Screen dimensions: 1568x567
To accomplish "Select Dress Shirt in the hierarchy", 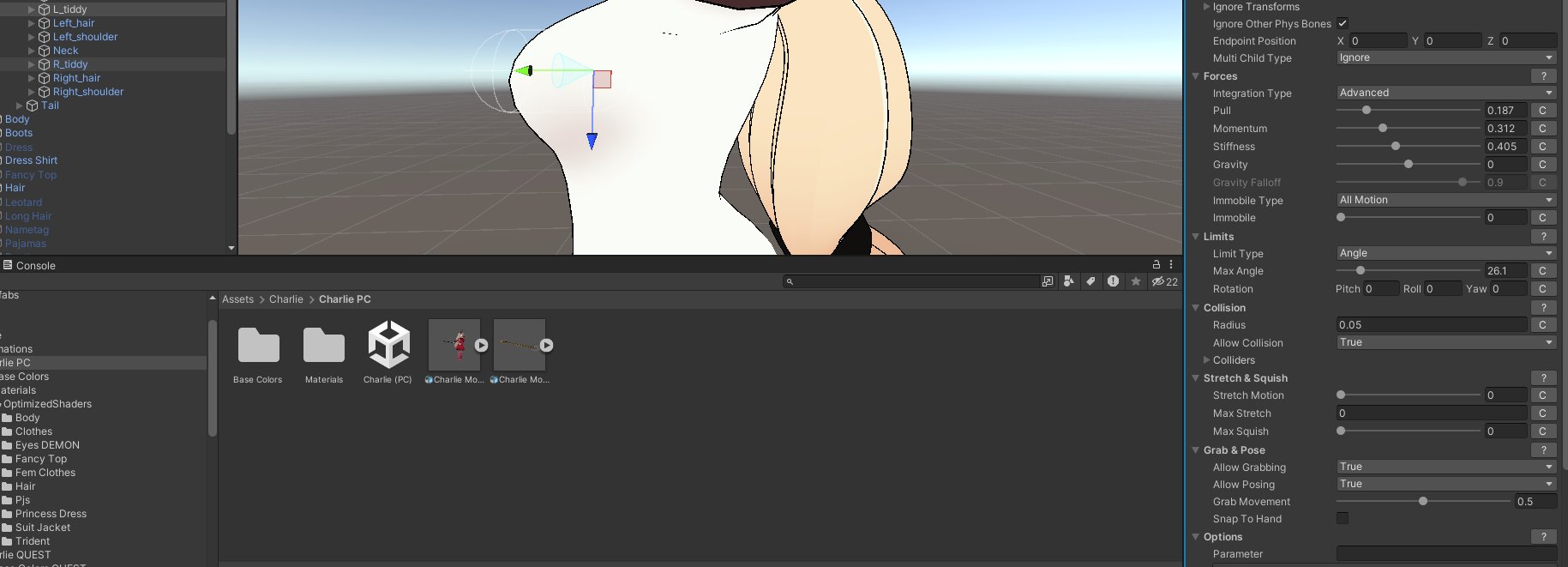I will click(x=31, y=160).
